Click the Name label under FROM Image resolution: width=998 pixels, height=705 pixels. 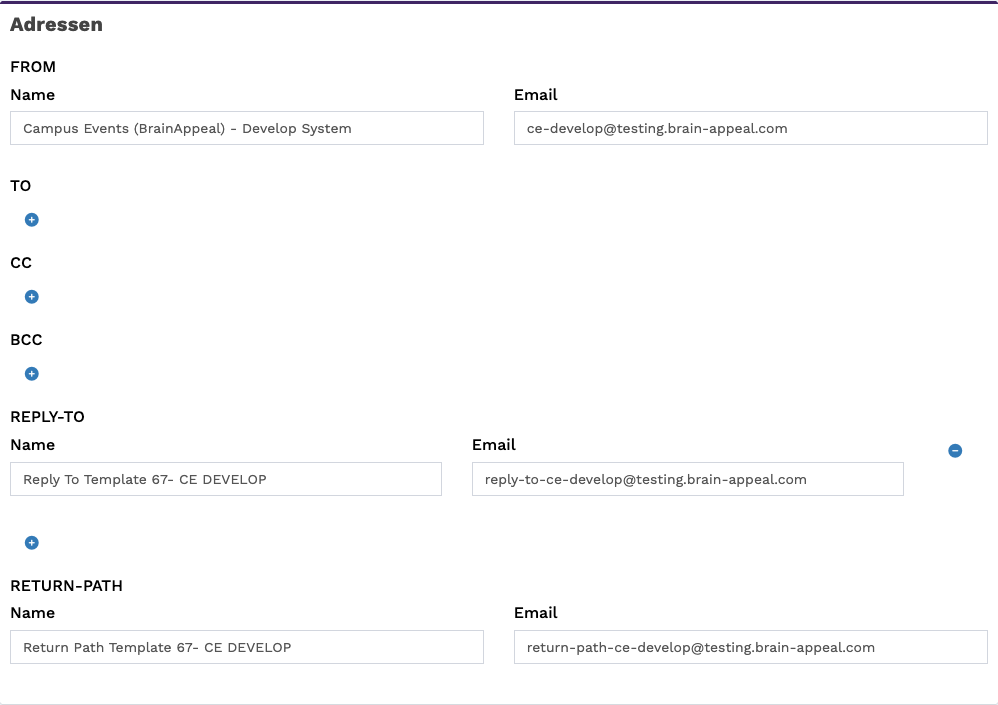coord(32,95)
